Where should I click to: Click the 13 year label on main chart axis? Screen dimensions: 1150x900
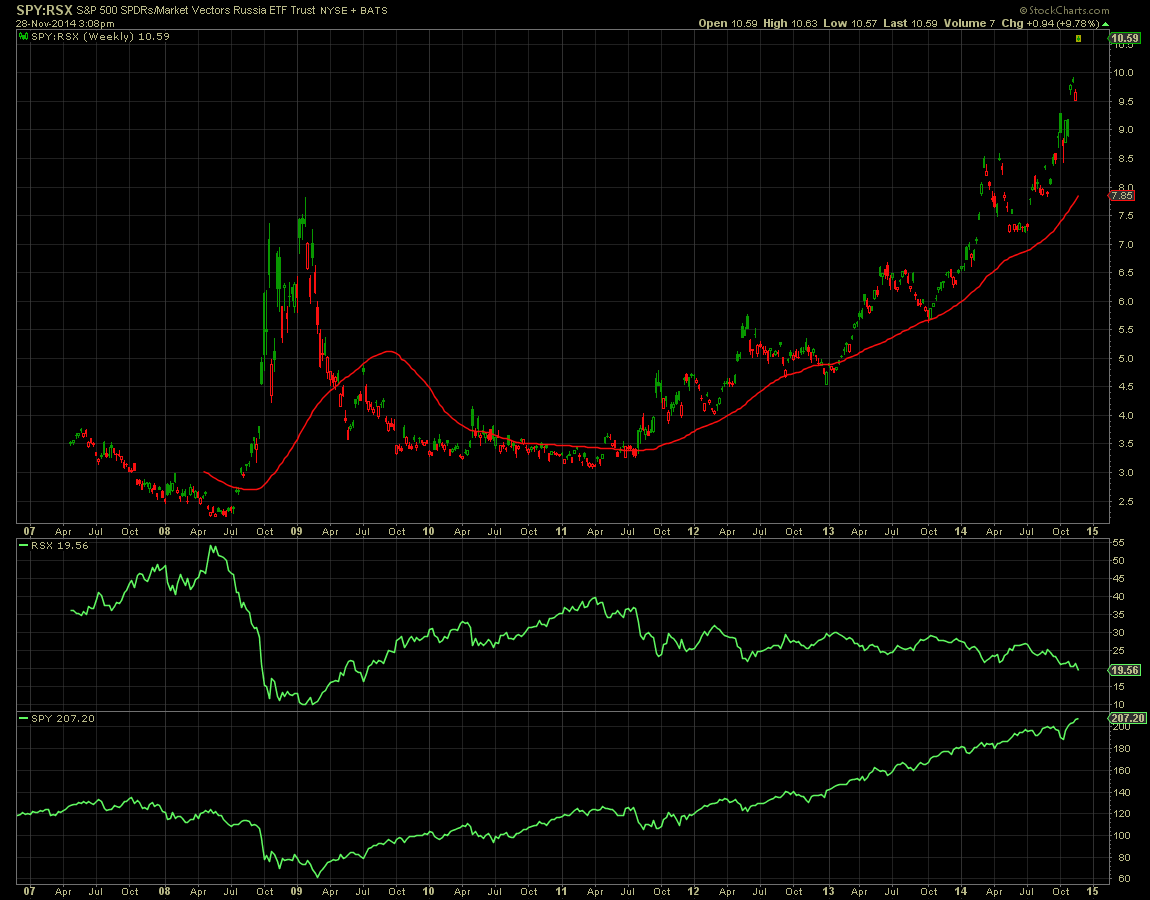coord(828,531)
